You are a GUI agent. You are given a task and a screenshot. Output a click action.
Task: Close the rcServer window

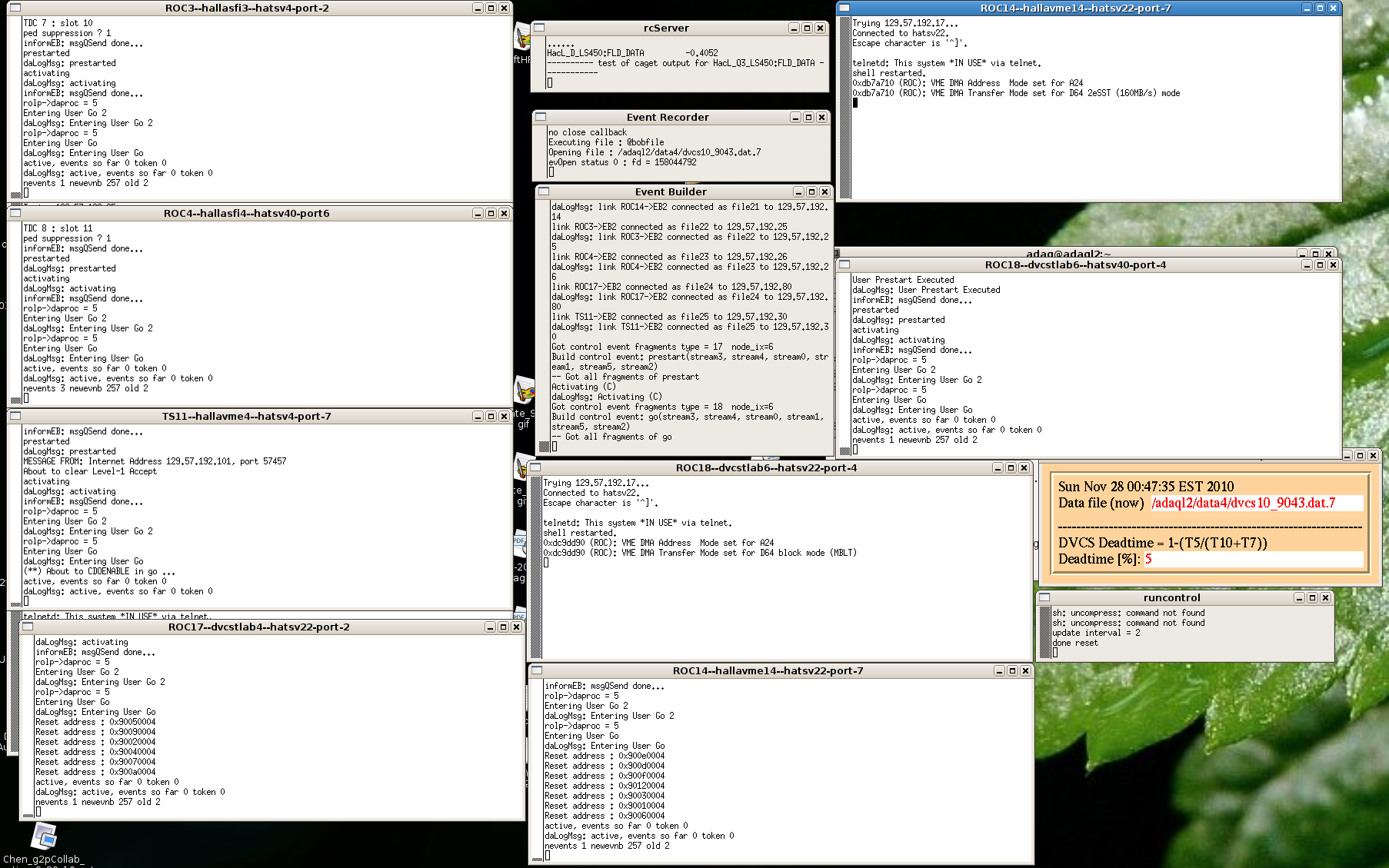click(820, 28)
